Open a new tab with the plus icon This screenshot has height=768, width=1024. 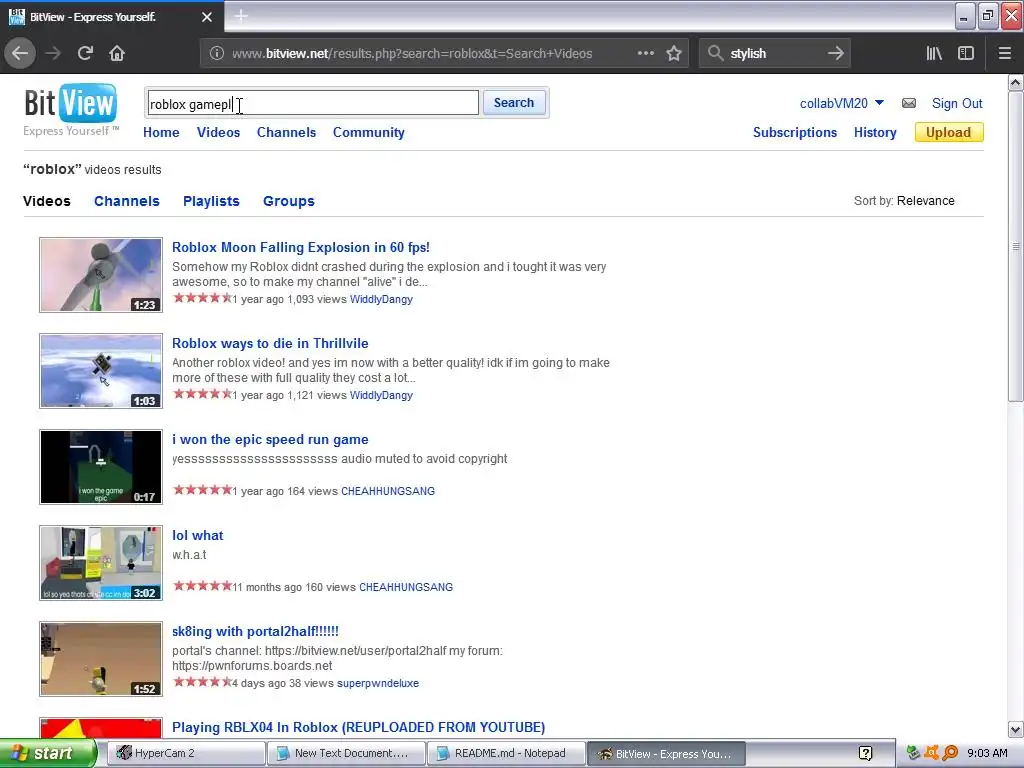[x=241, y=16]
